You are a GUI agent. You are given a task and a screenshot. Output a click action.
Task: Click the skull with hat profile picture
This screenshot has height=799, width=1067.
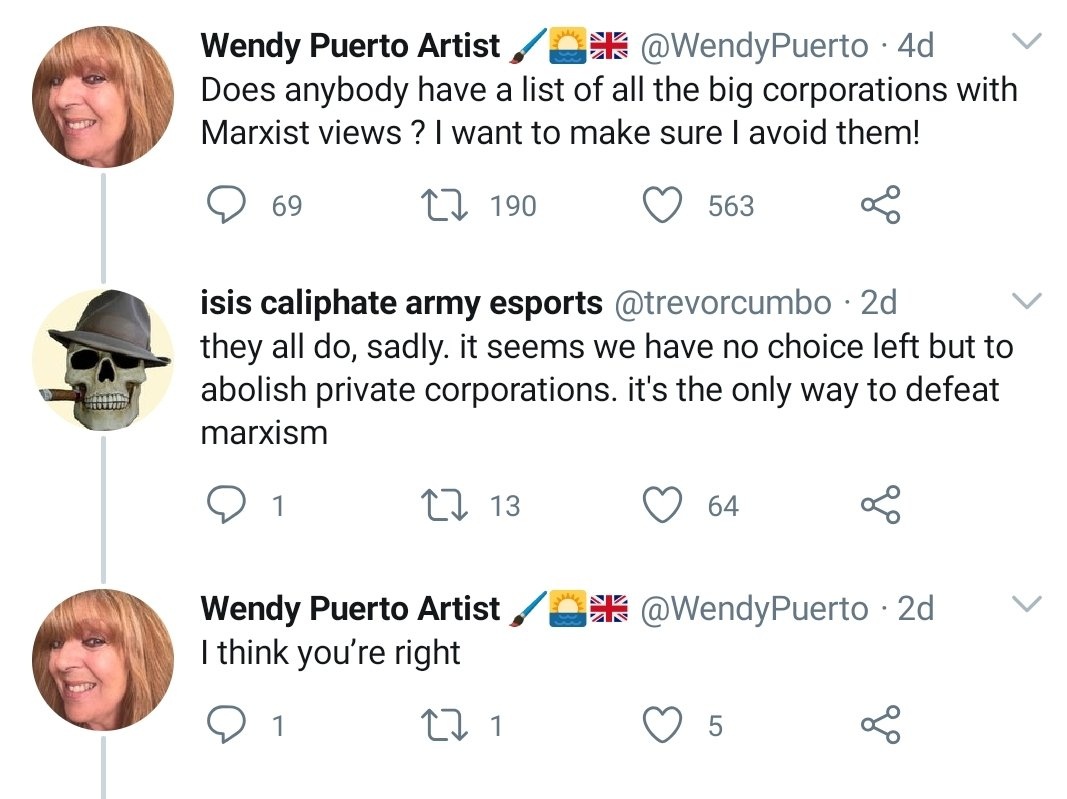103,359
